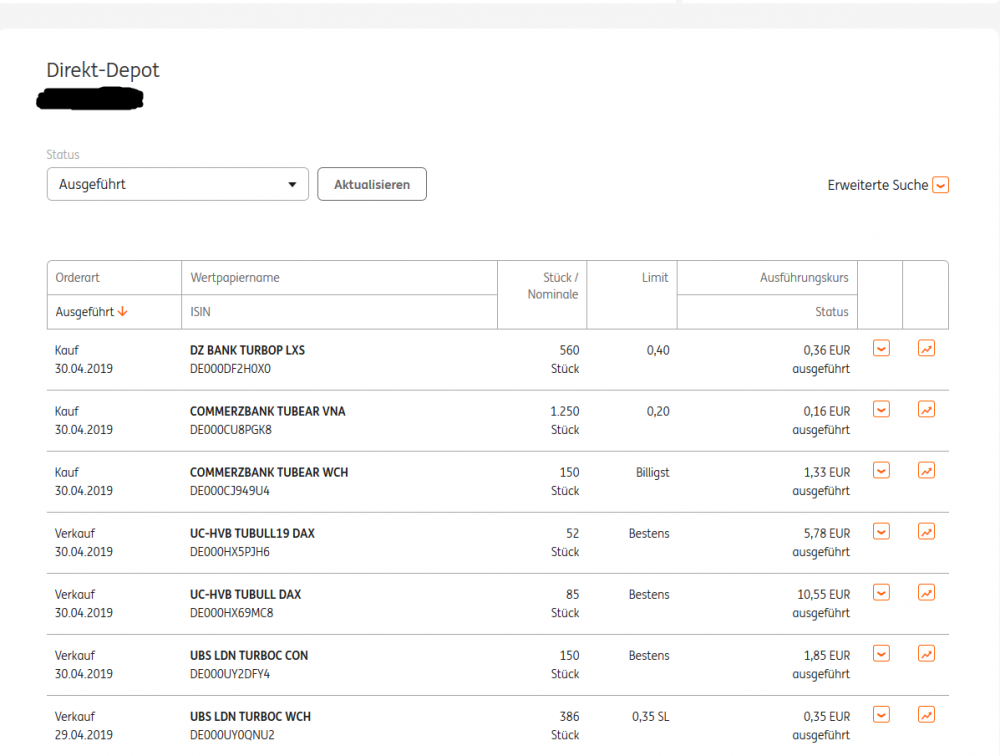Click the Wertpapiername column header
The width and height of the screenshot is (1000, 756).
tap(235, 278)
